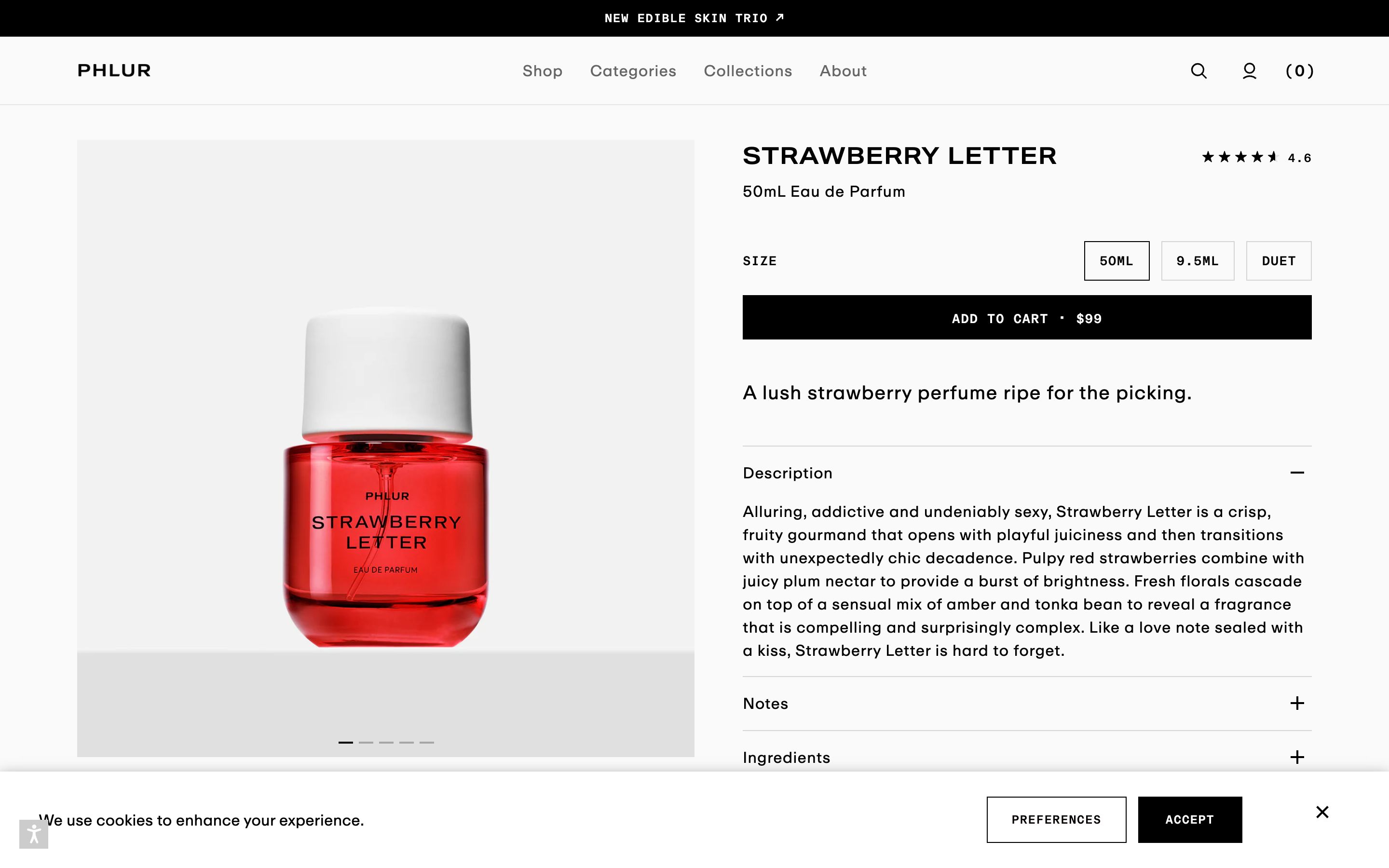Click the accessibility widget icon

tap(33, 833)
